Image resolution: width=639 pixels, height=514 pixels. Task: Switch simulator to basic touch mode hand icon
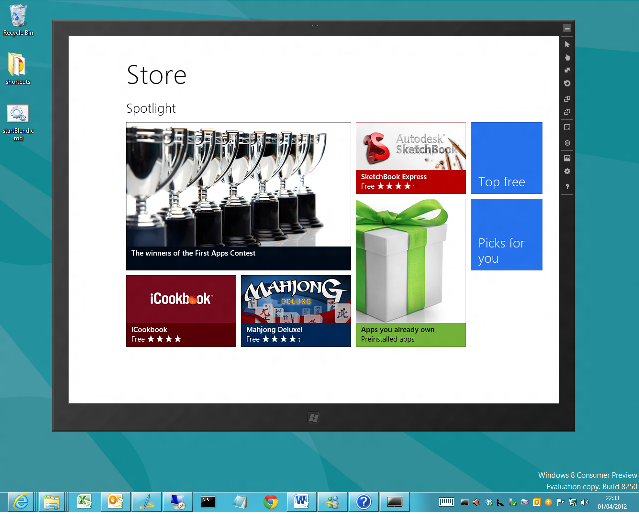click(x=567, y=57)
